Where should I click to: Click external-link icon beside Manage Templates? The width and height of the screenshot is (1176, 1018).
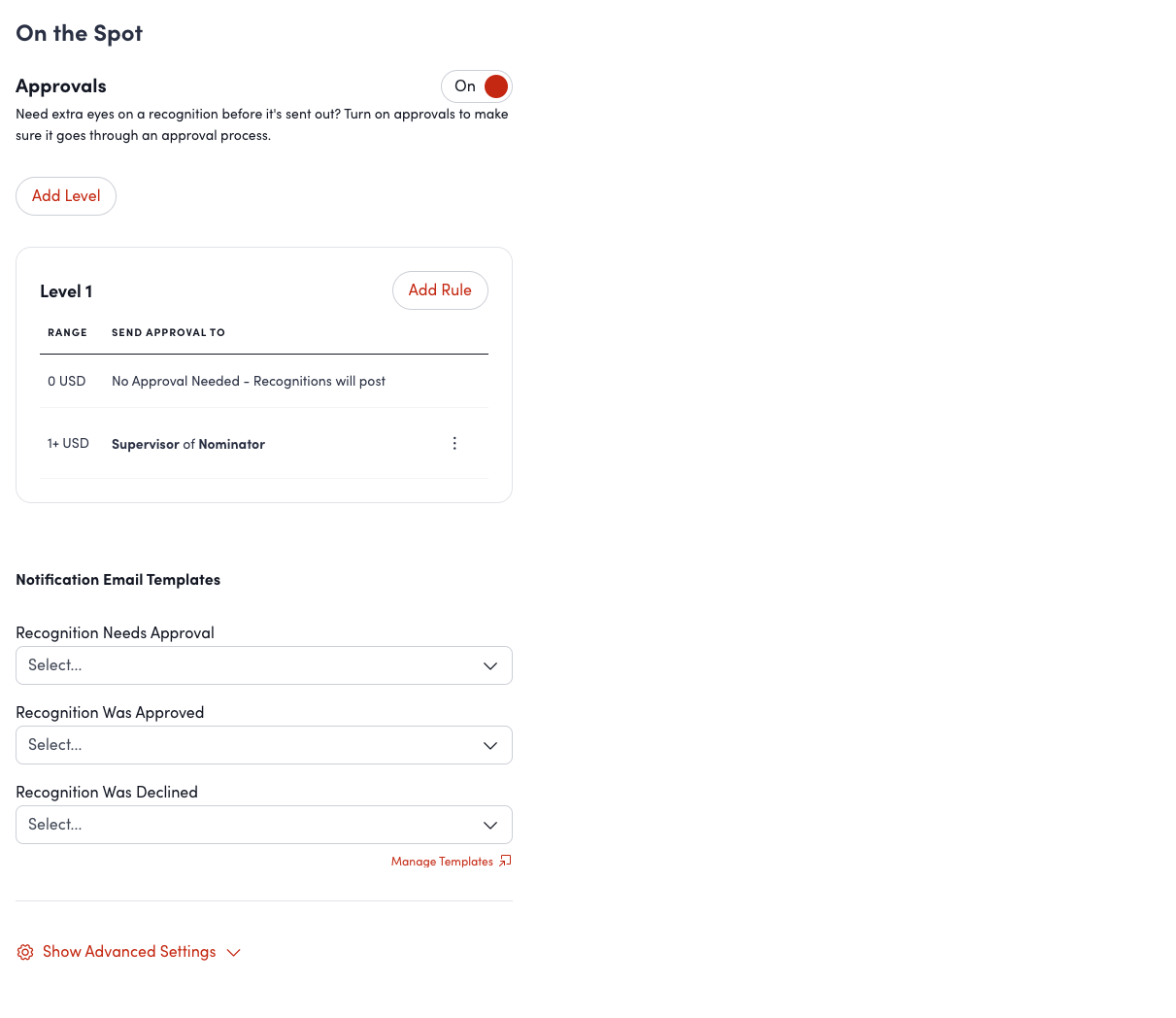[x=505, y=862]
